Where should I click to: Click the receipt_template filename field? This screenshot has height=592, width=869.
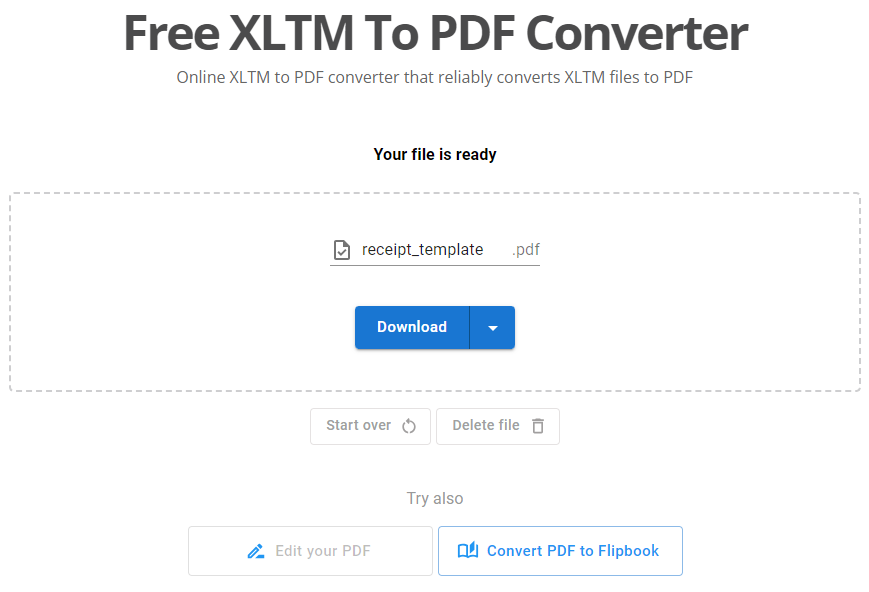point(422,250)
